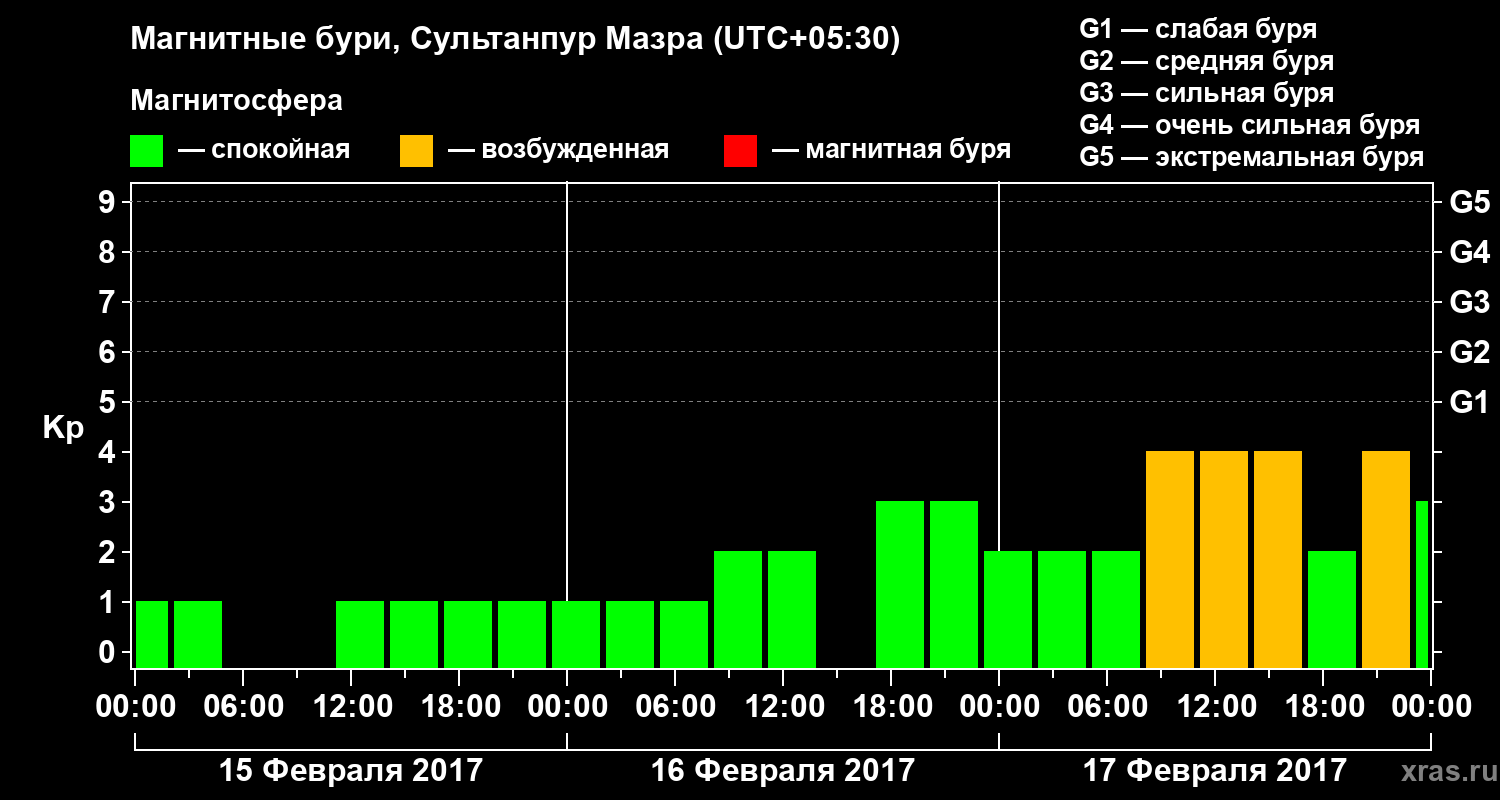
Task: Click the G3 tick label on the right axis
Action: click(x=1469, y=302)
